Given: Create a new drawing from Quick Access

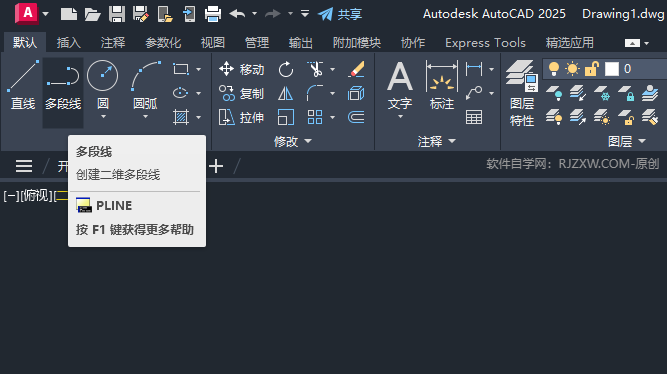Looking at the screenshot, I should click(x=68, y=14).
